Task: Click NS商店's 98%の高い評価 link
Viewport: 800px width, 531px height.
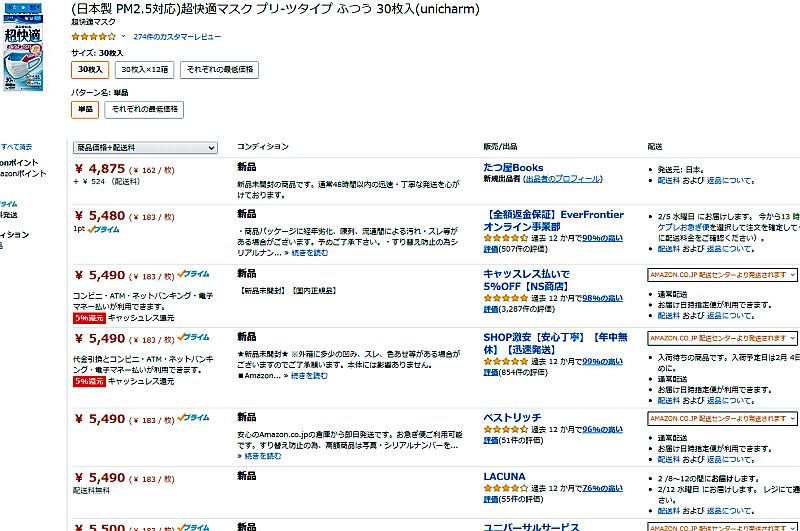Action: 602,298
